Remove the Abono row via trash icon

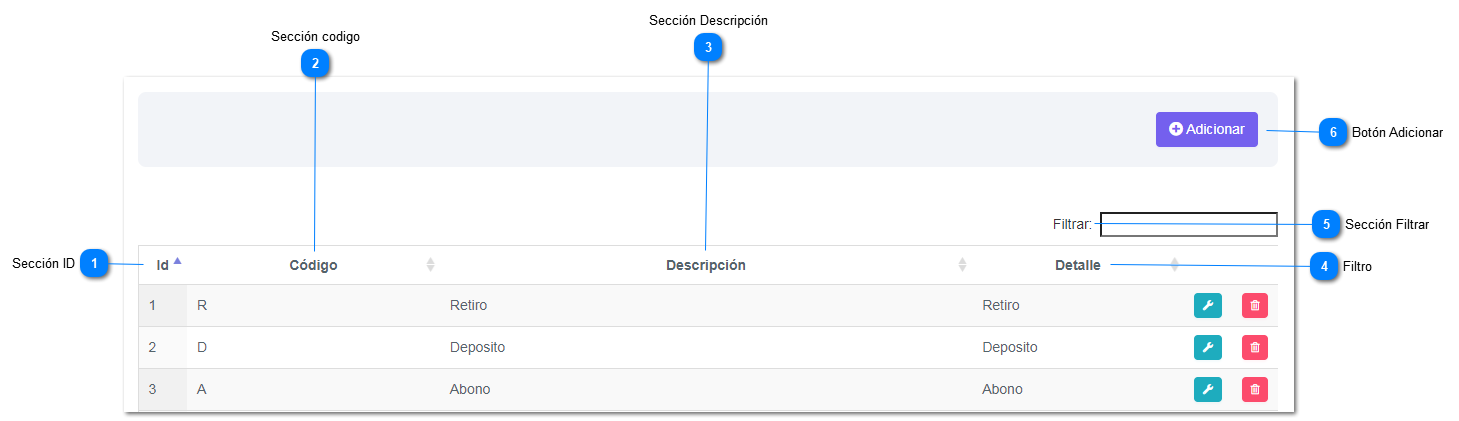pyautogui.click(x=1255, y=390)
